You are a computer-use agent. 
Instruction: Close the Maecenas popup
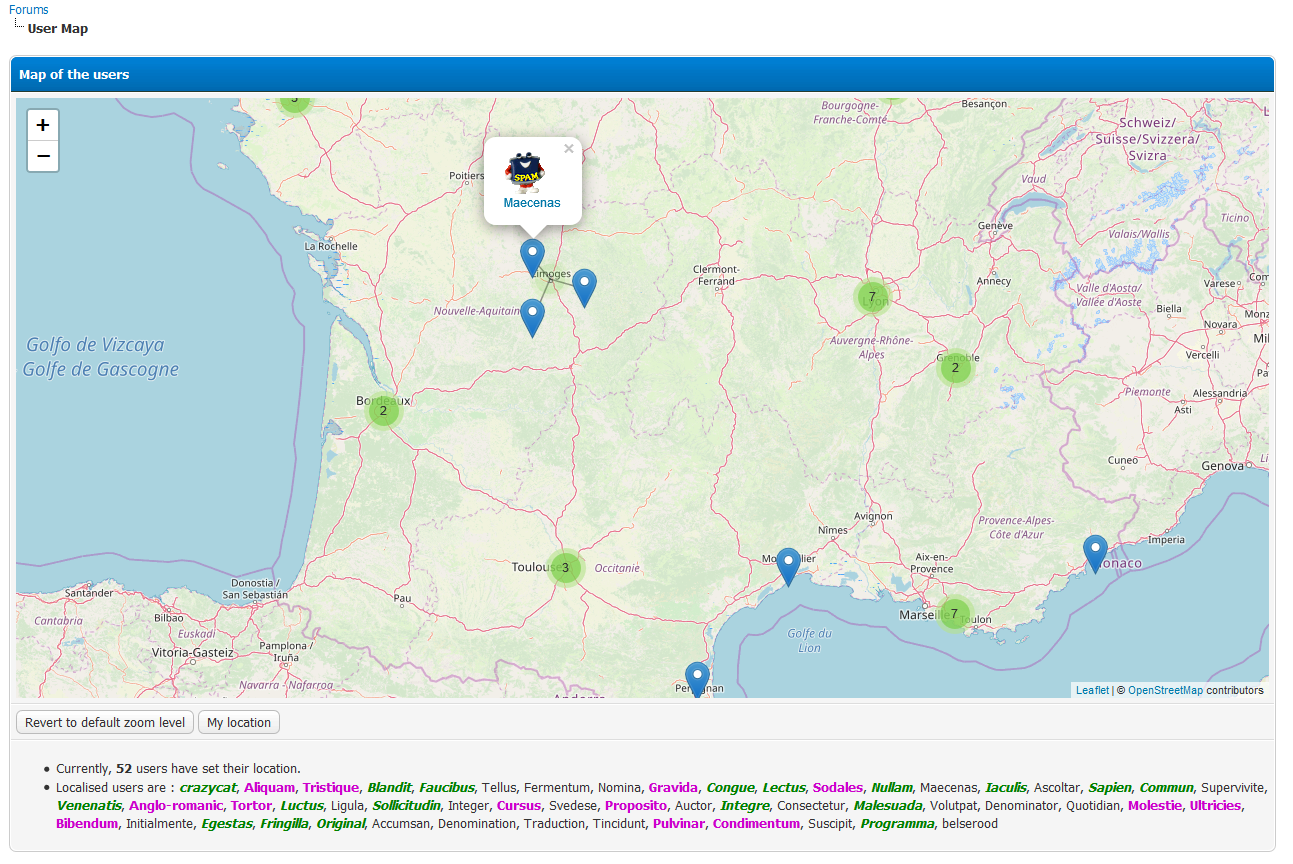pyautogui.click(x=569, y=149)
